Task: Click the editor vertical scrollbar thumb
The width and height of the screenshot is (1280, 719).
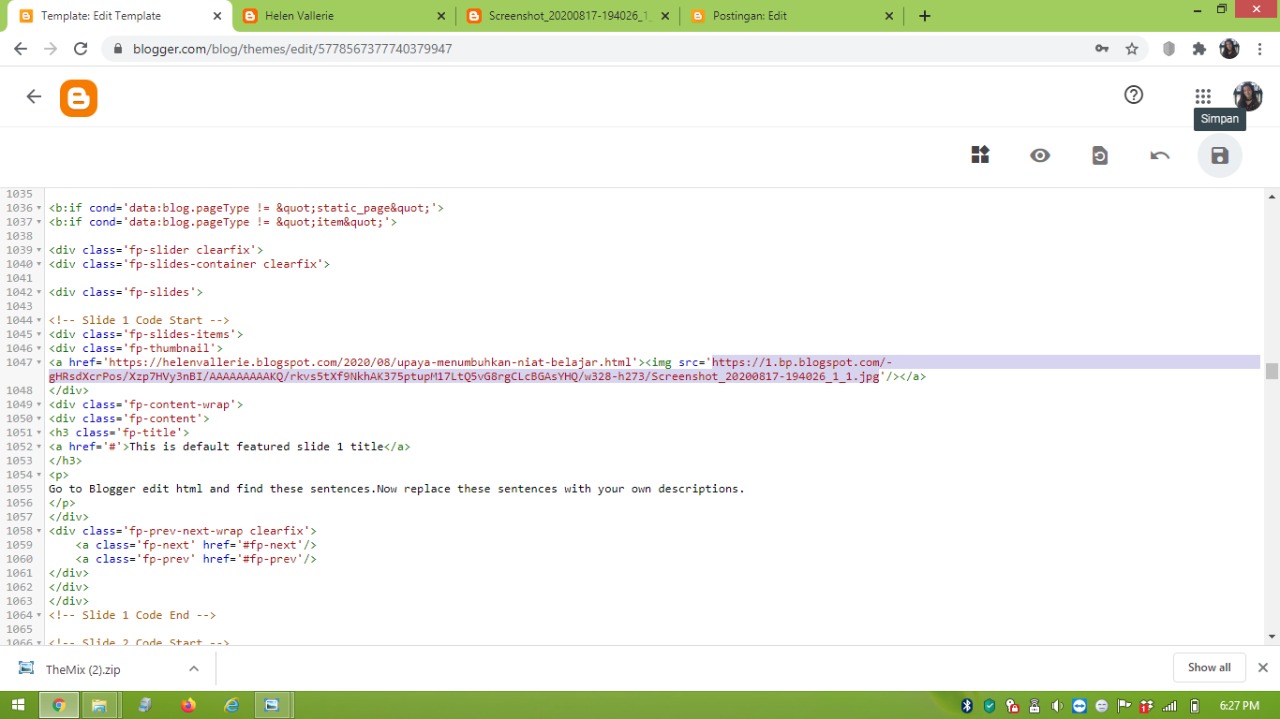Action: click(x=1271, y=371)
